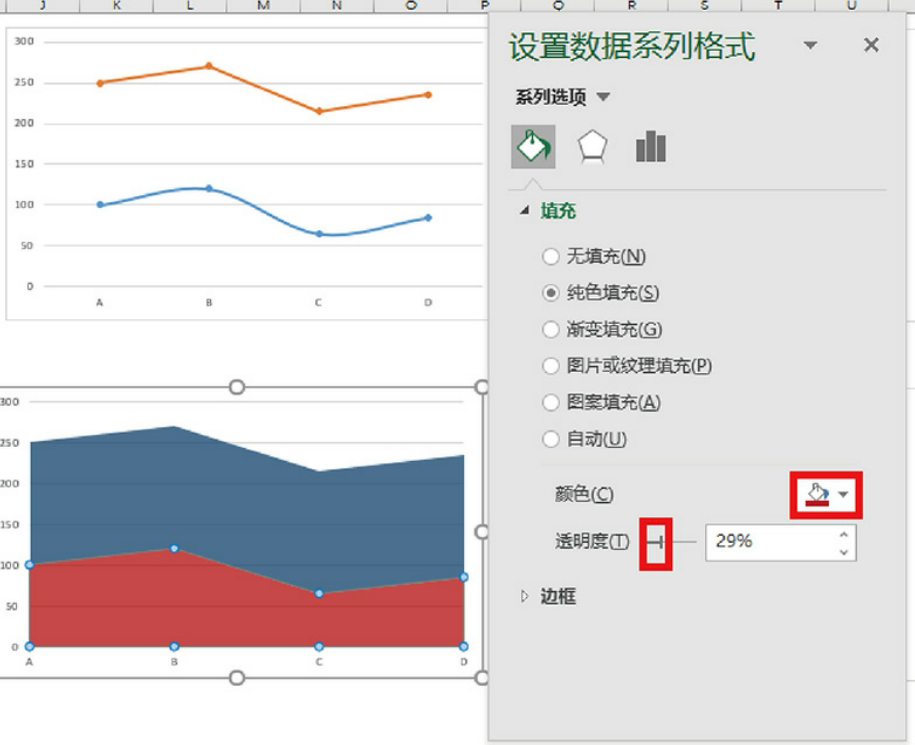Close the Format Data Series pane

(x=871, y=45)
